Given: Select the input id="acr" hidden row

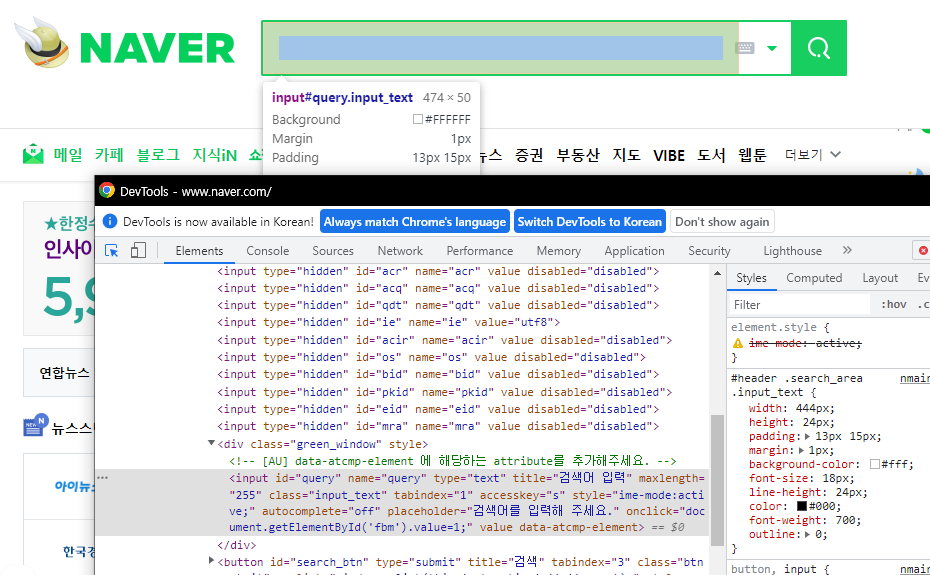Looking at the screenshot, I should click(438, 271).
